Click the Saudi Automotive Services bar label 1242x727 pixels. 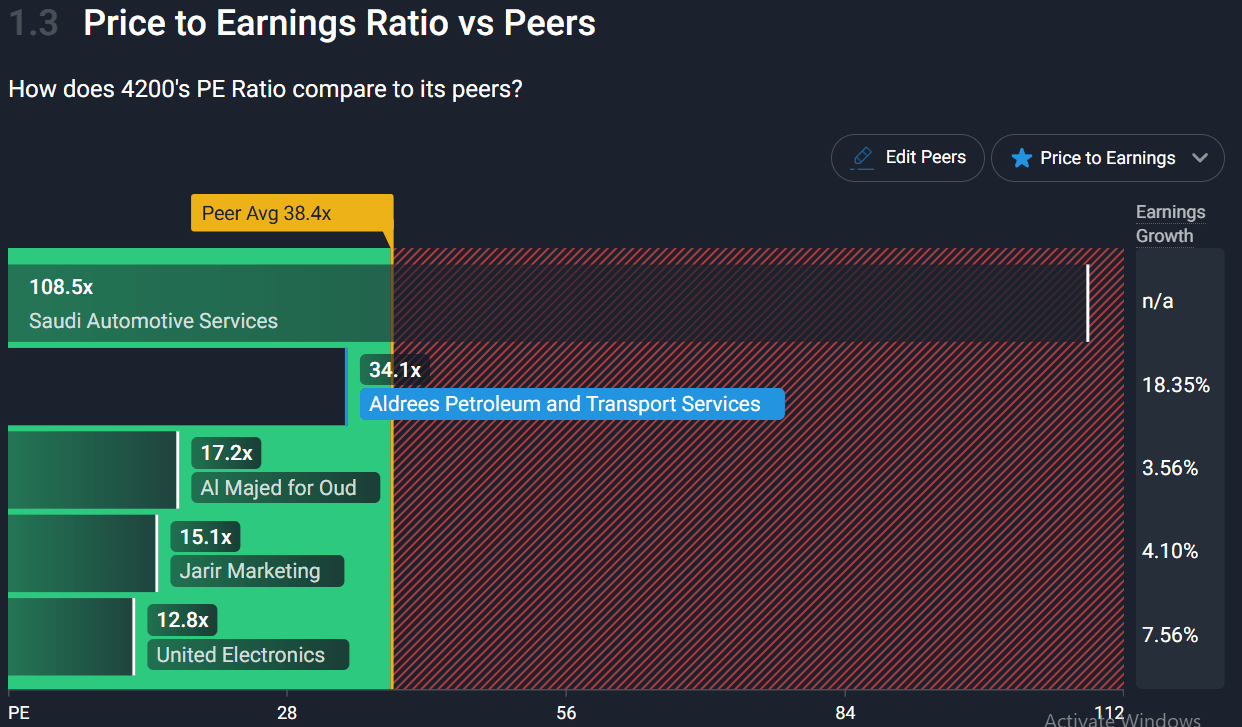click(x=153, y=321)
